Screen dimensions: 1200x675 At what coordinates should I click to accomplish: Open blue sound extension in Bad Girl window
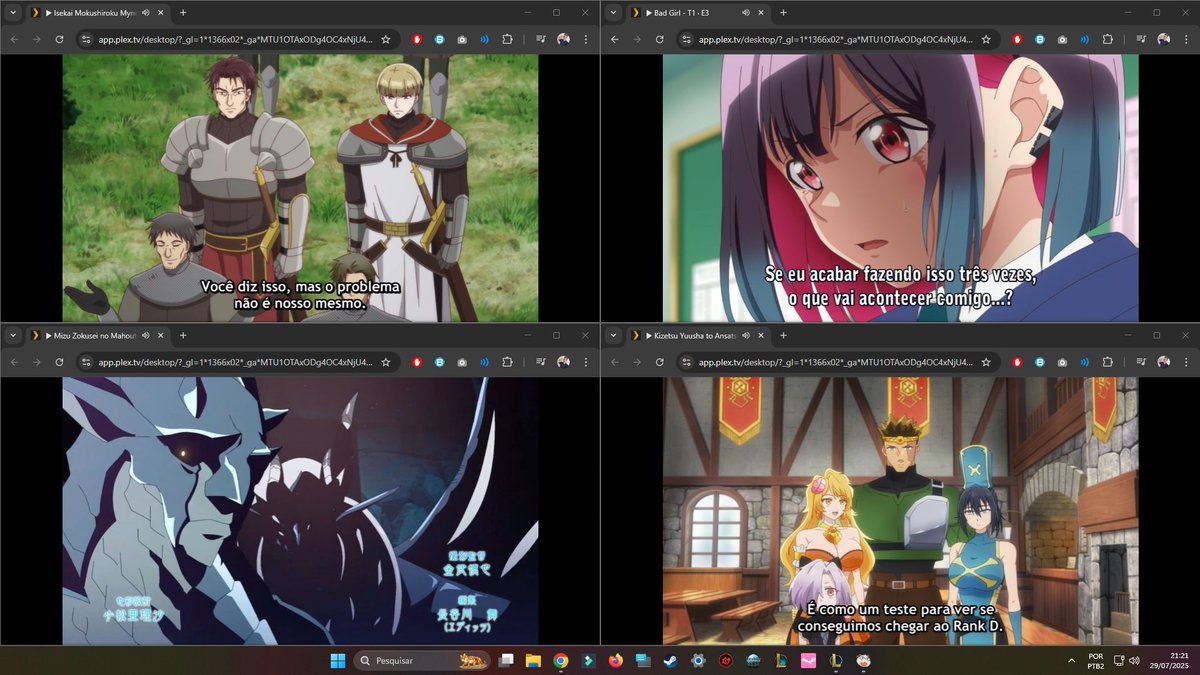point(1085,39)
